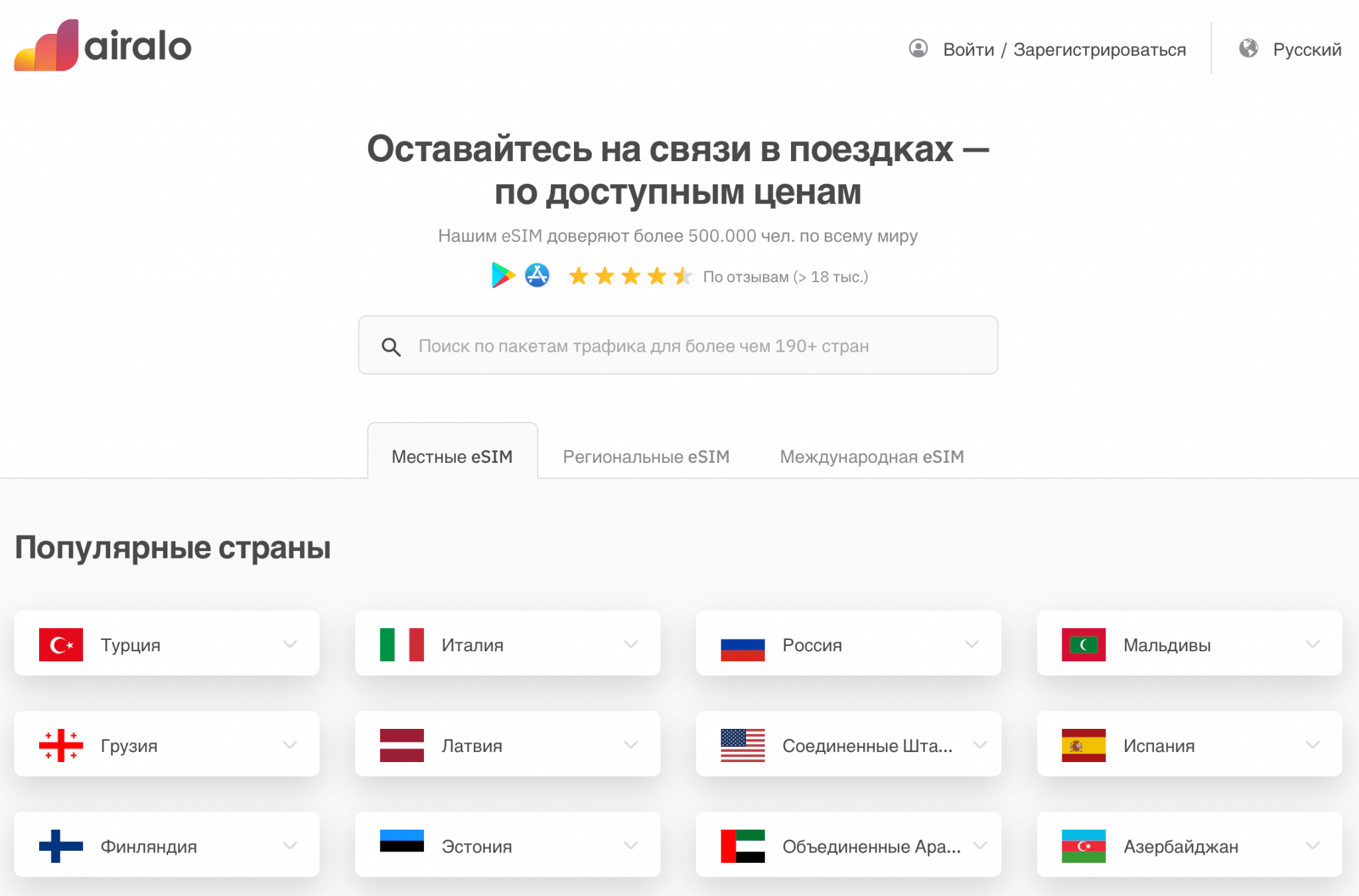Viewport: 1359px width, 896px height.
Task: Click the Мальдивы country name
Action: tap(1167, 645)
